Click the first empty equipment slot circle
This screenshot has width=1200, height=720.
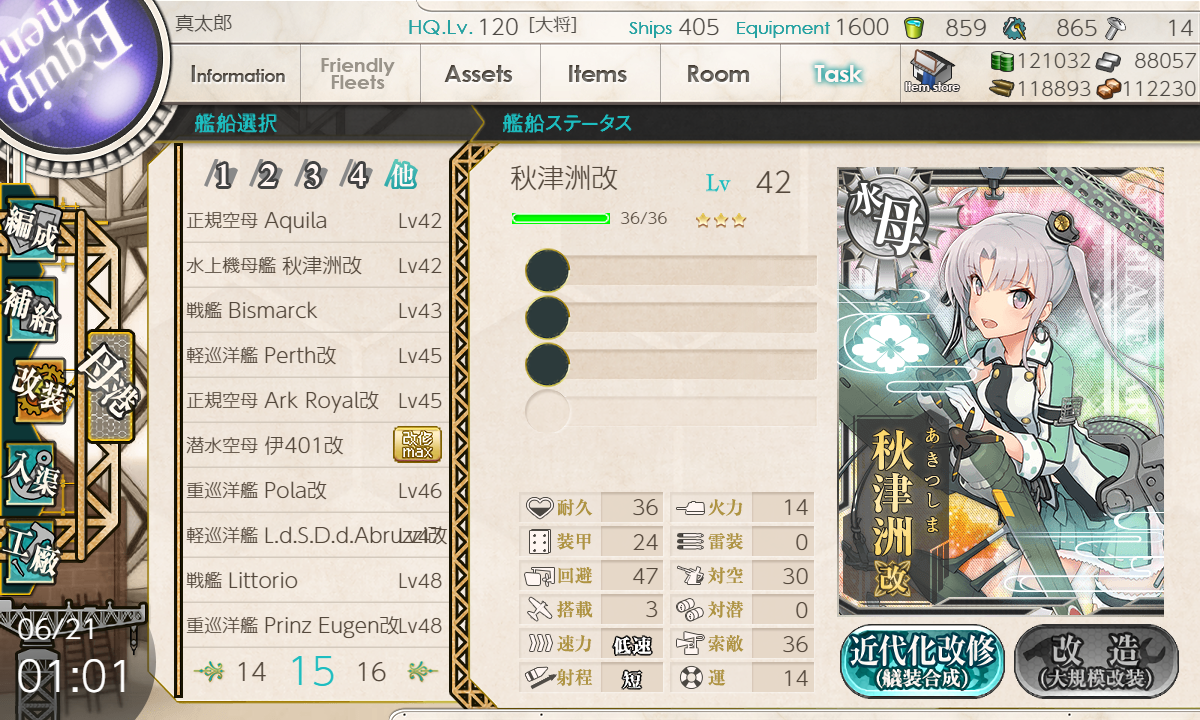[547, 271]
